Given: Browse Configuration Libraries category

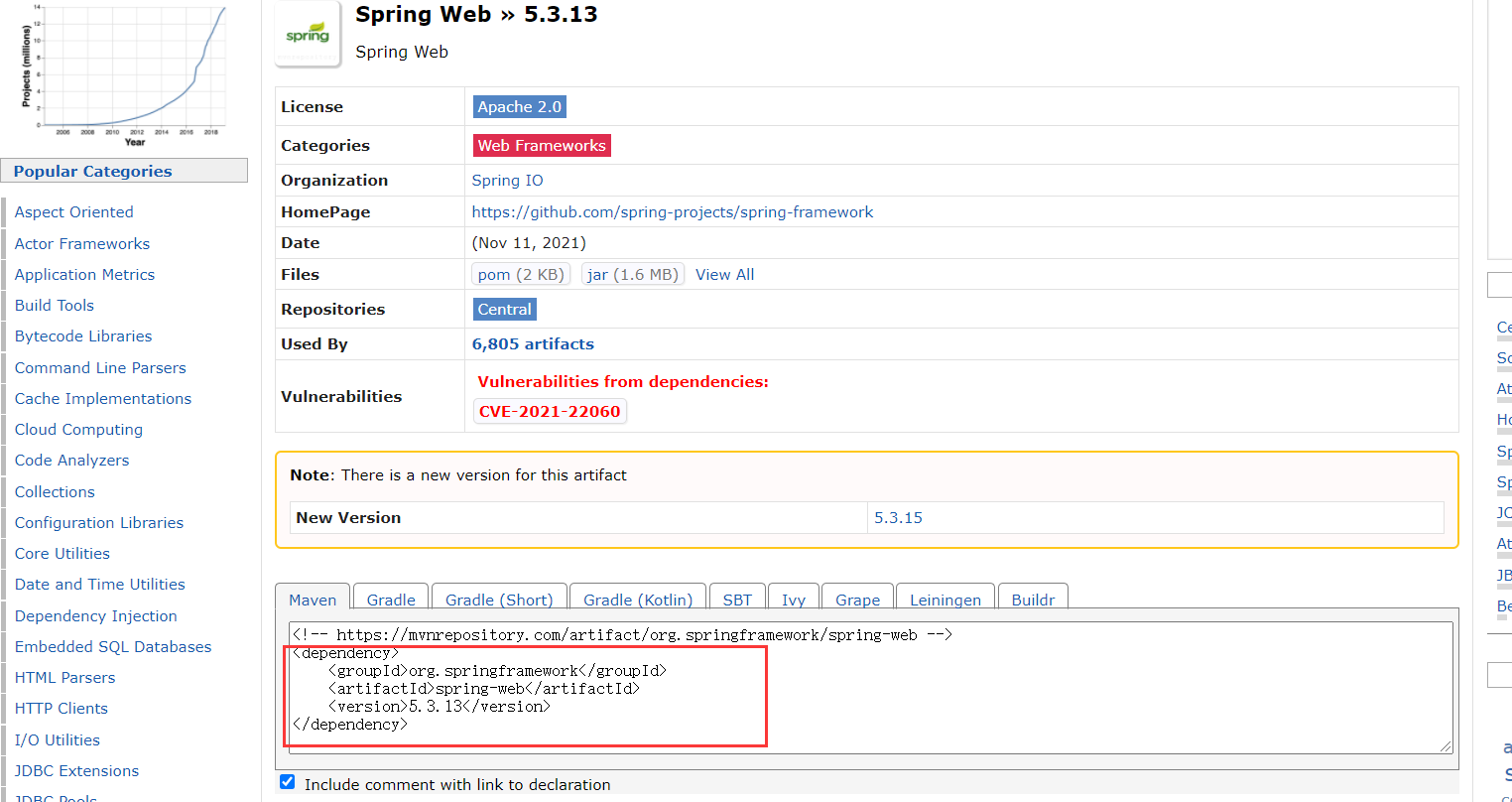Looking at the screenshot, I should coord(99,523).
